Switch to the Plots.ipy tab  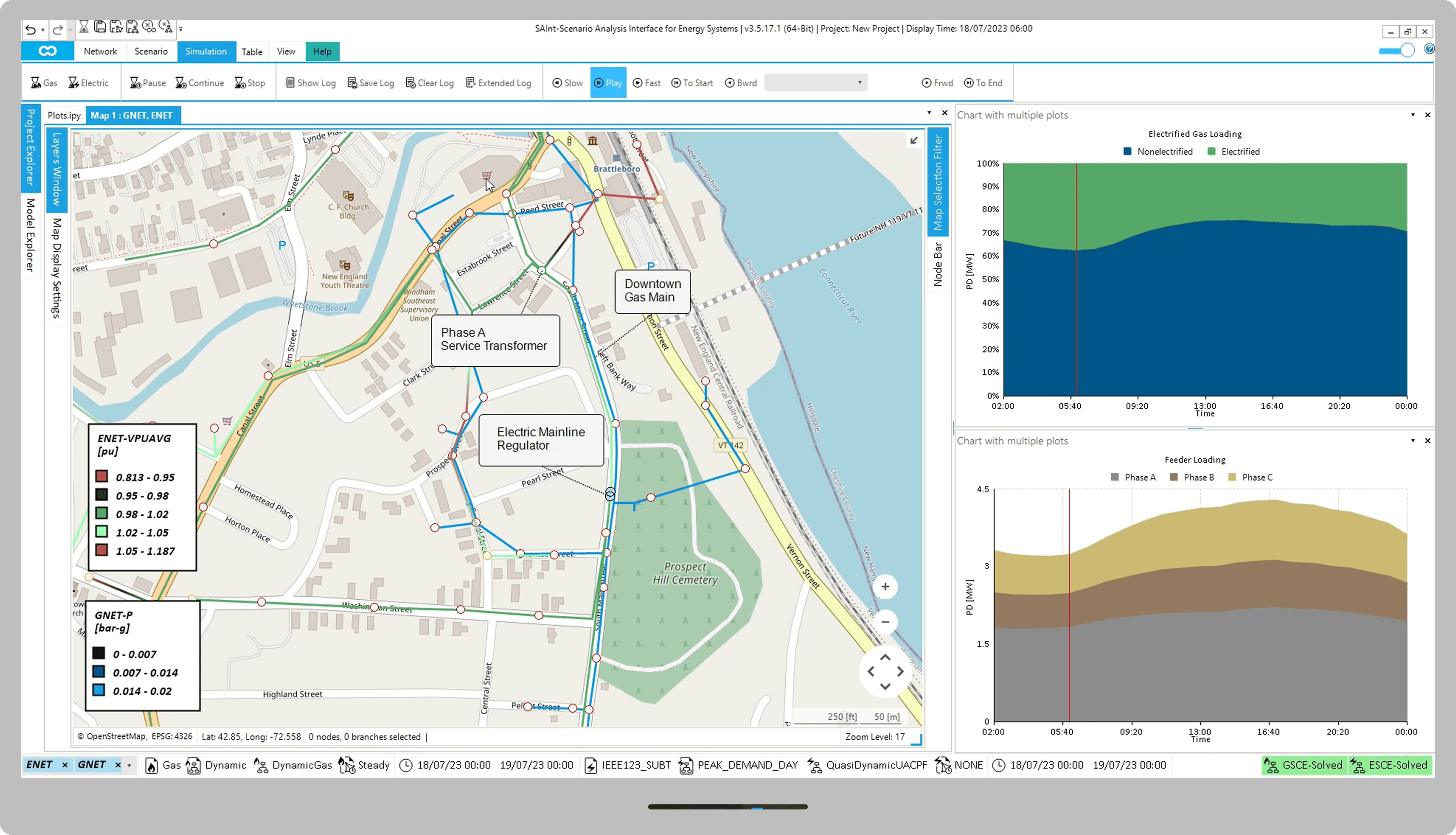pyautogui.click(x=64, y=115)
